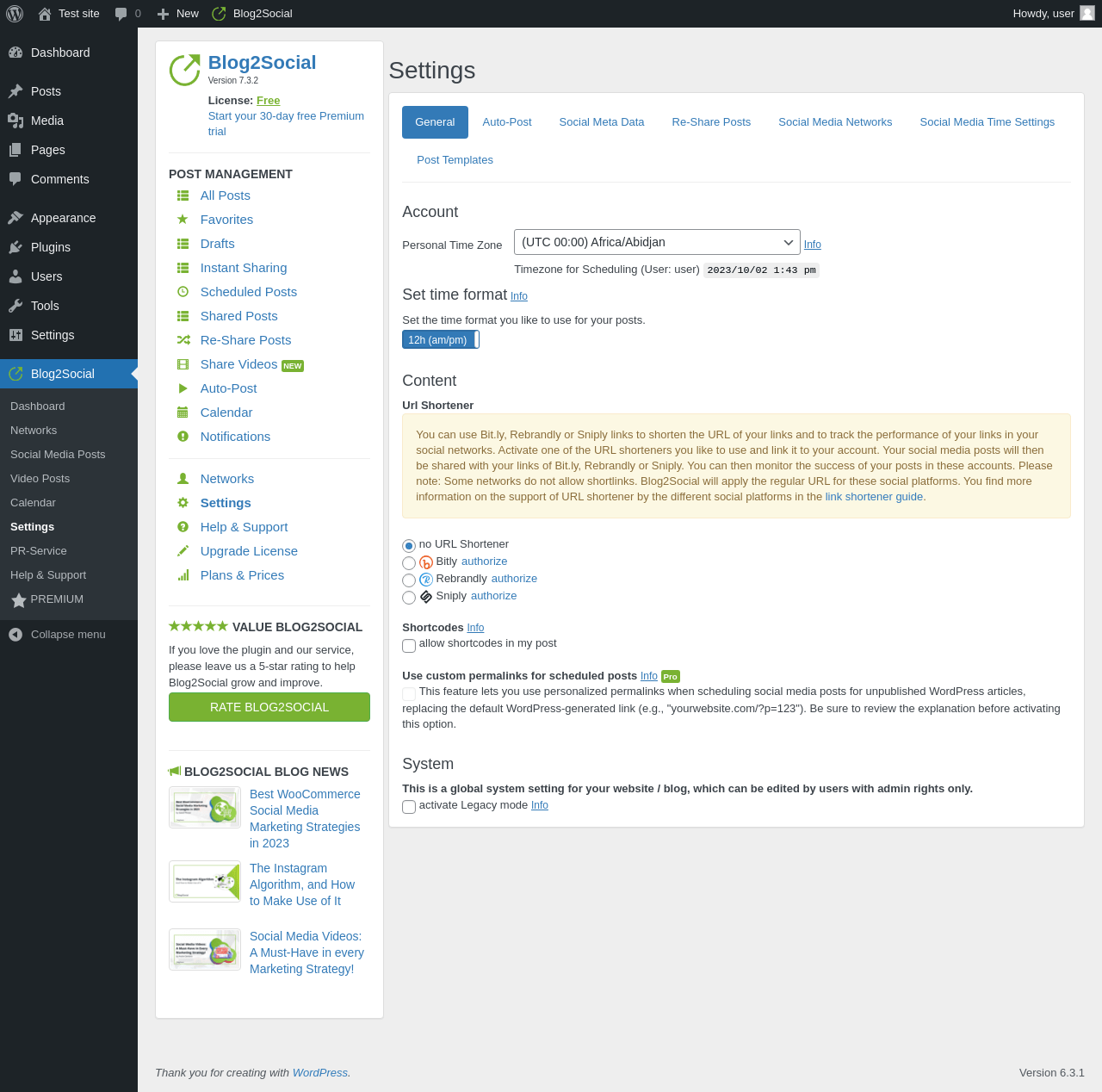Viewport: 1102px width, 1092px height.
Task: Select the Bitly radio button
Action: click(409, 563)
